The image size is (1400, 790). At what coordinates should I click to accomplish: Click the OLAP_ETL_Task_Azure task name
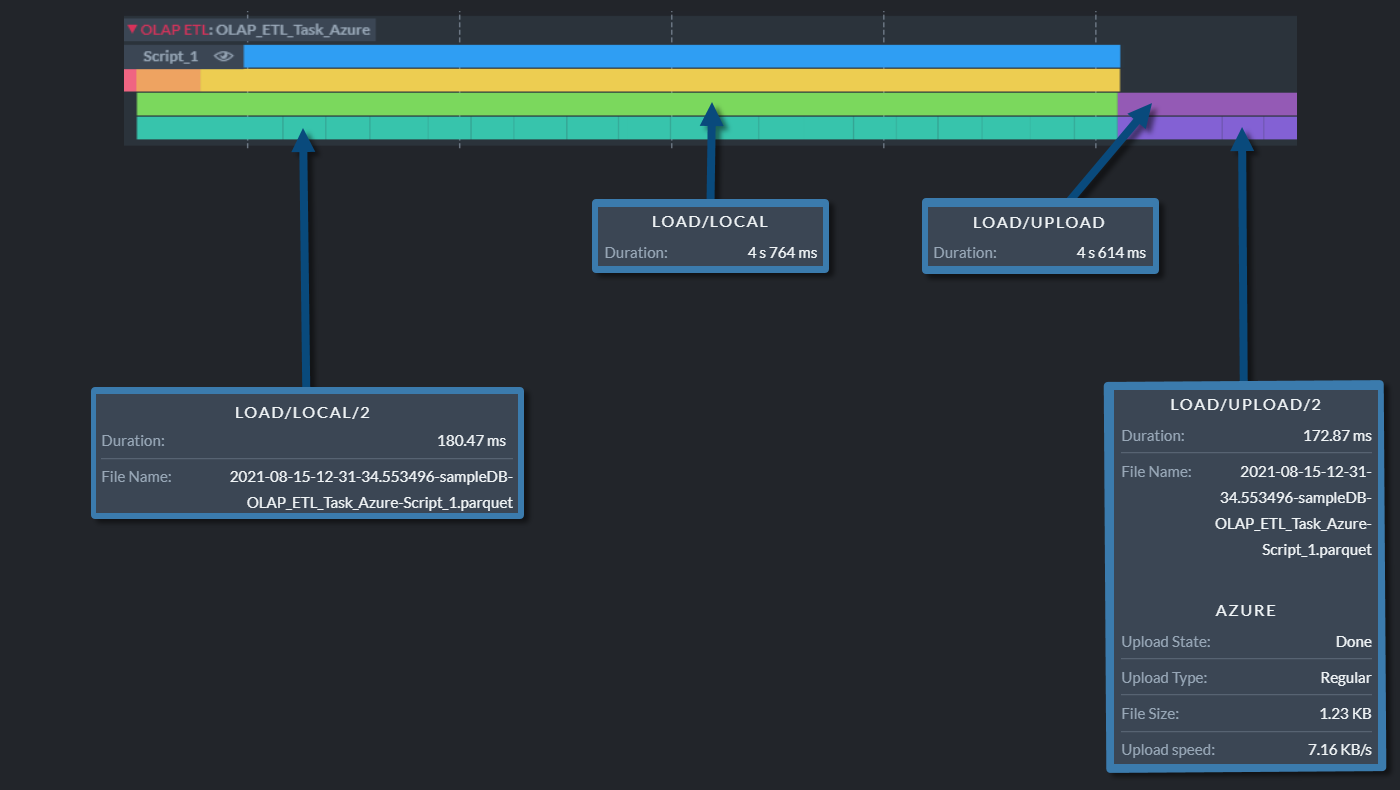293,30
